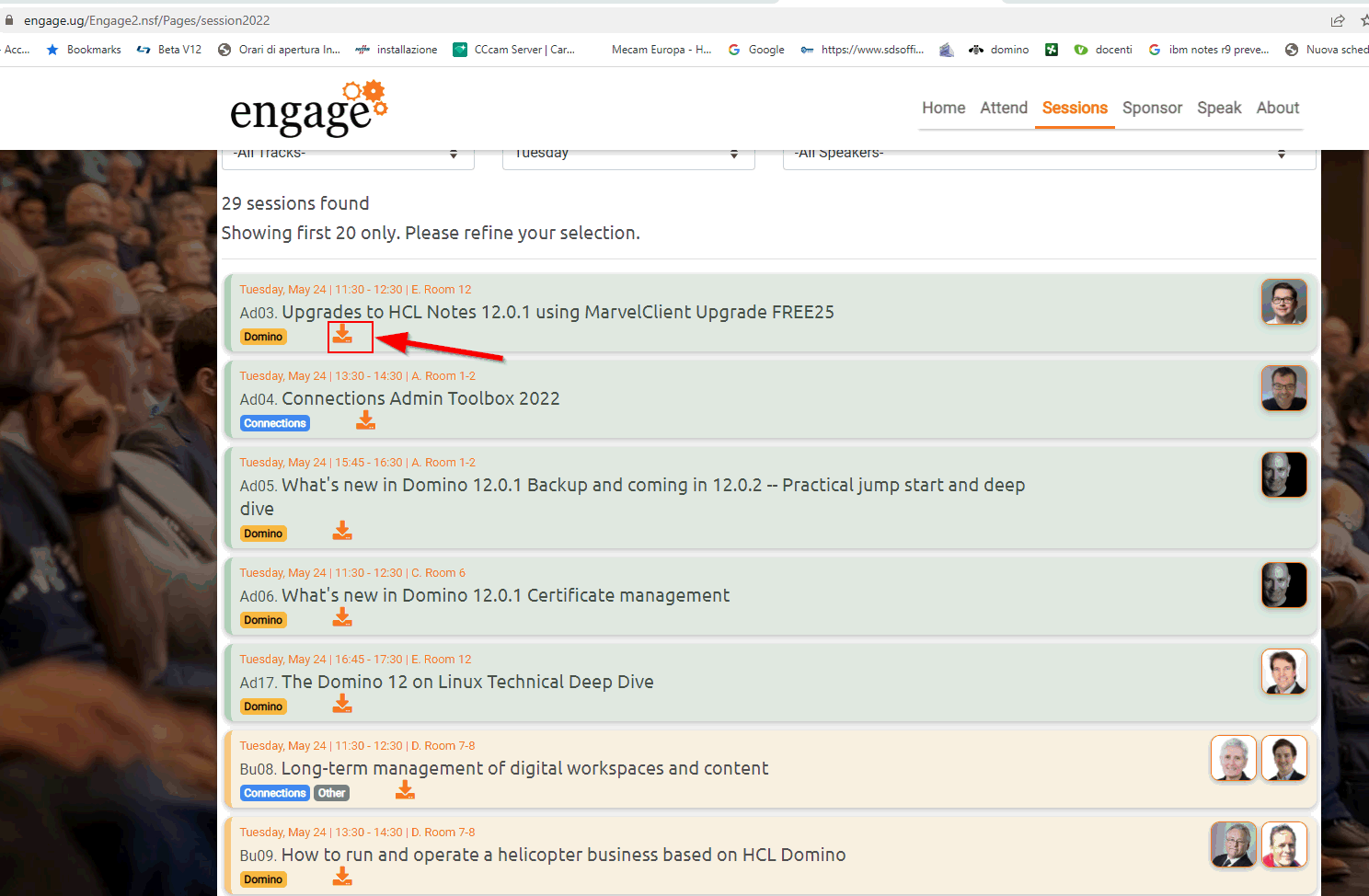The width and height of the screenshot is (1369, 896).
Task: Open the sdsoffi https bookmark
Action: pyautogui.click(x=862, y=50)
